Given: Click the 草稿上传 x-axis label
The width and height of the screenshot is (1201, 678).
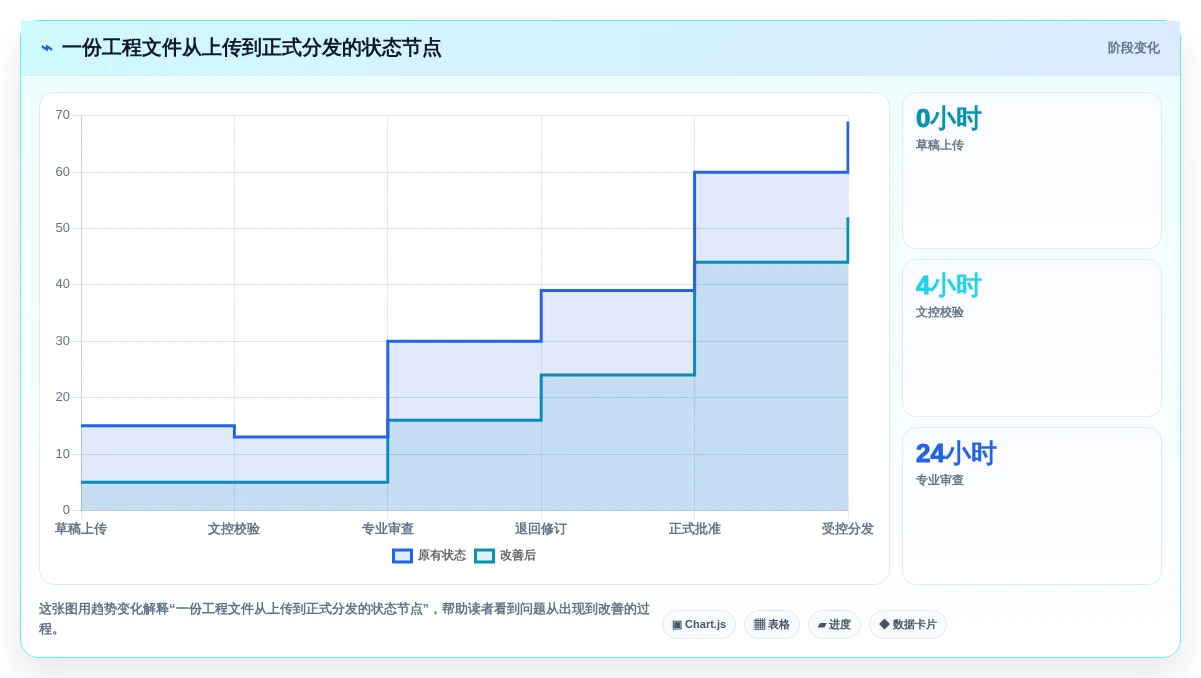Looking at the screenshot, I should pyautogui.click(x=81, y=528).
